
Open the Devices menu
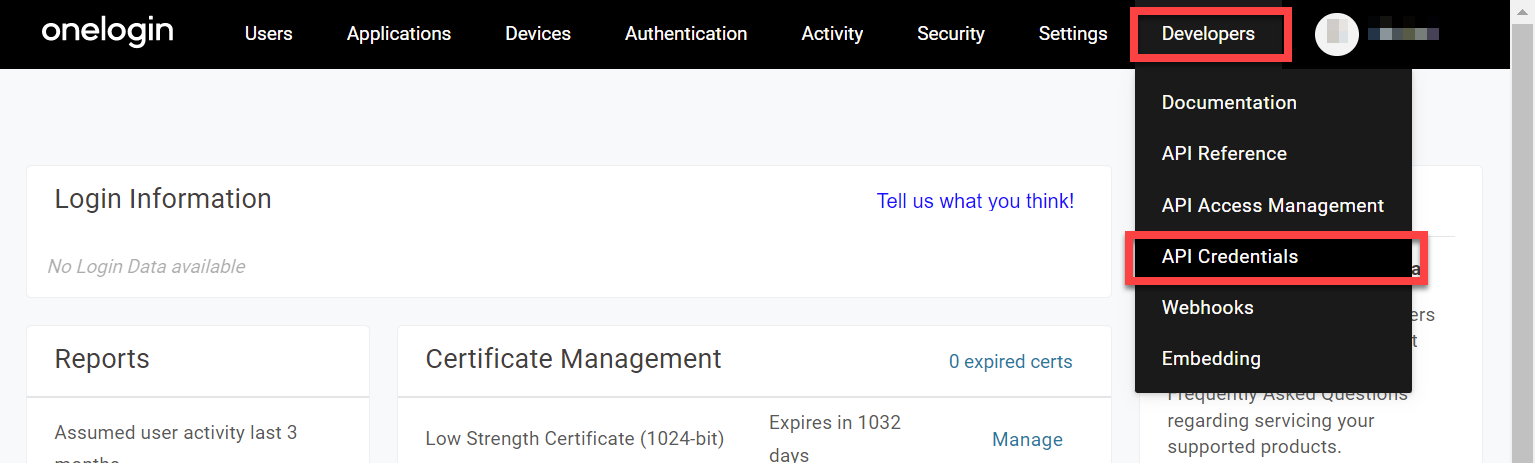pos(537,34)
